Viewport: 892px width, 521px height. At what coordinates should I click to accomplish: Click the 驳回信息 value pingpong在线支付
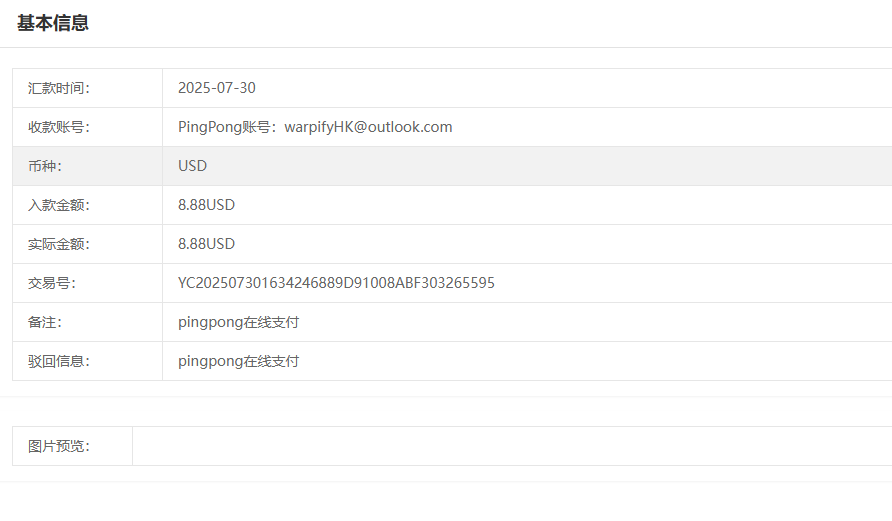click(238, 361)
